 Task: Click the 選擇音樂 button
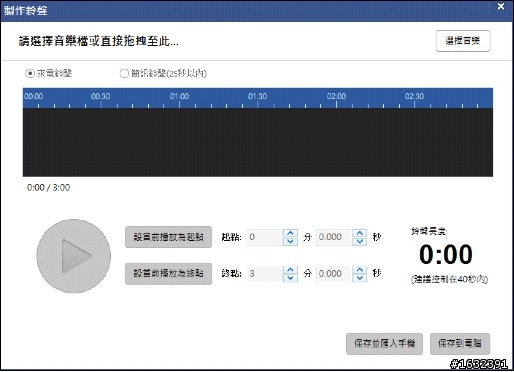click(x=463, y=41)
